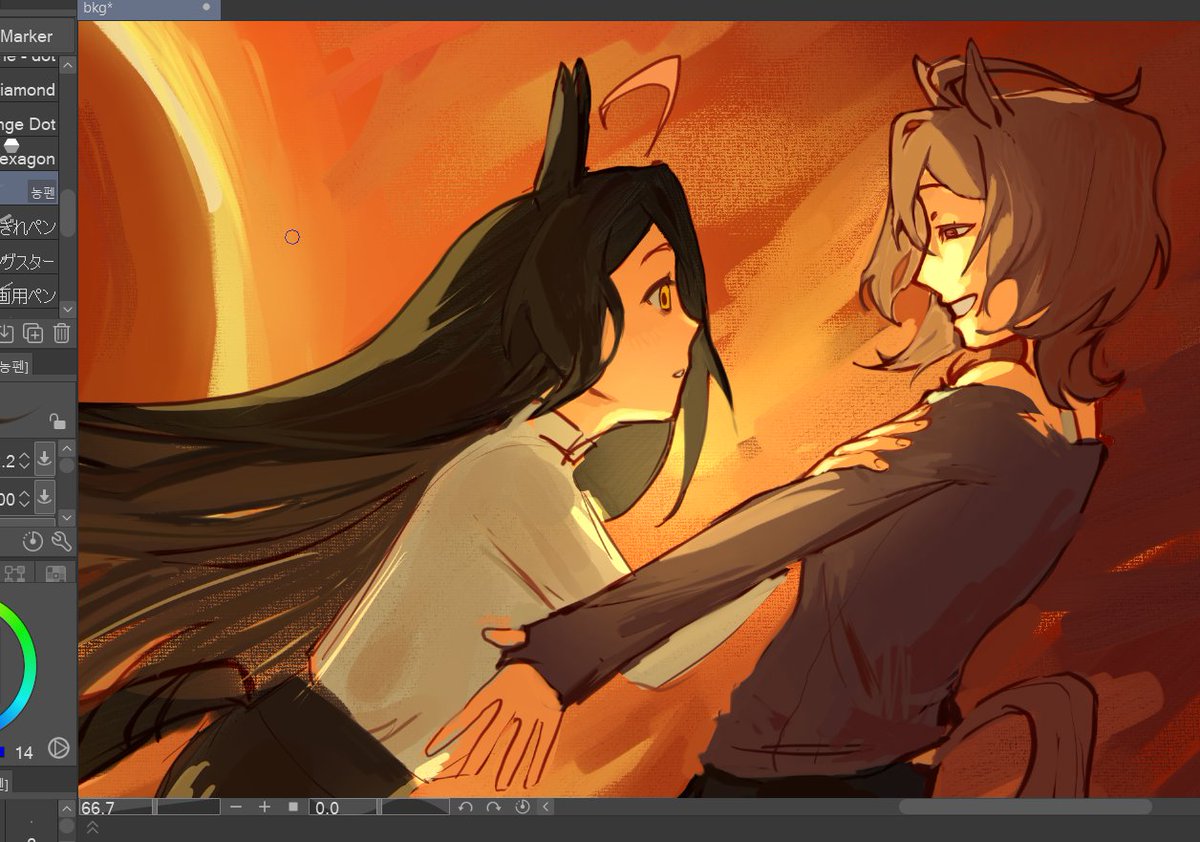Image resolution: width=1200 pixels, height=842 pixels.
Task: Delete the selected sub tool via trash icon
Action: tap(60, 333)
